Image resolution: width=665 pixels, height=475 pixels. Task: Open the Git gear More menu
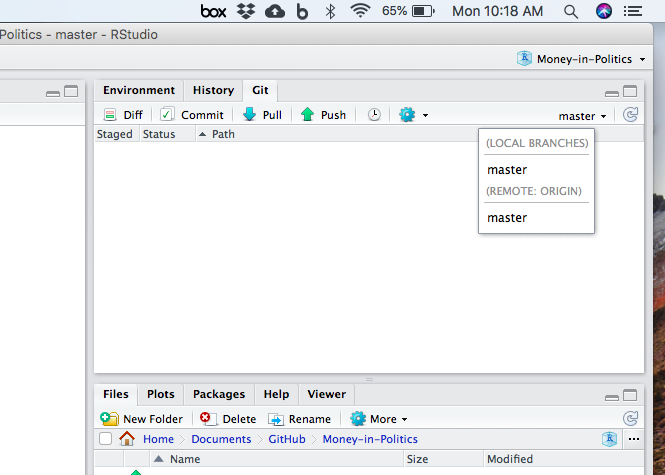point(414,115)
